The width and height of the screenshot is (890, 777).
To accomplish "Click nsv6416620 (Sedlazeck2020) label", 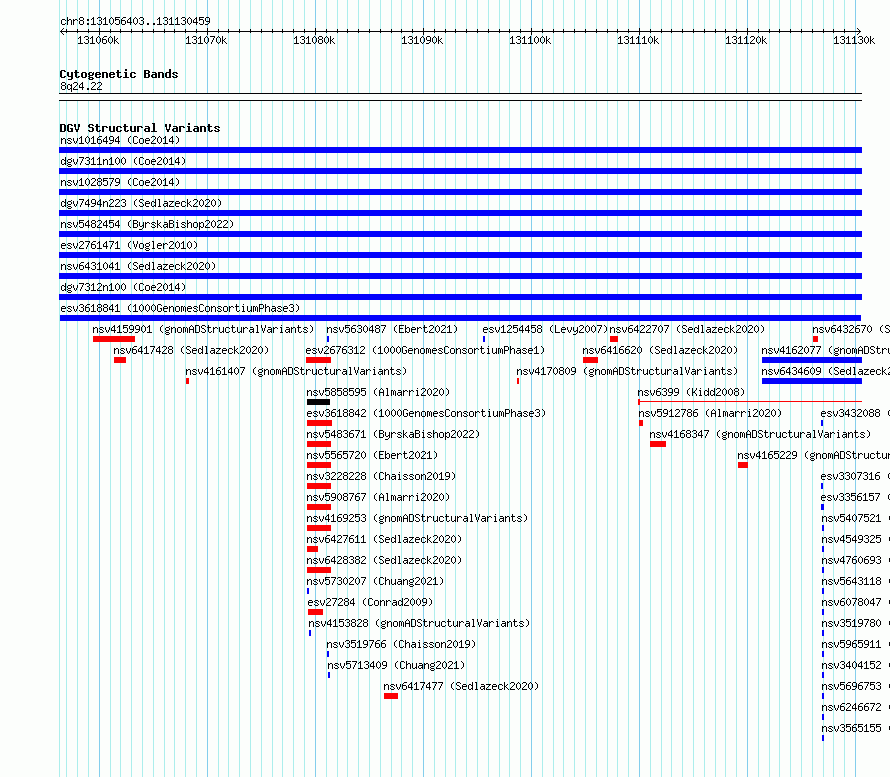I will point(660,350).
